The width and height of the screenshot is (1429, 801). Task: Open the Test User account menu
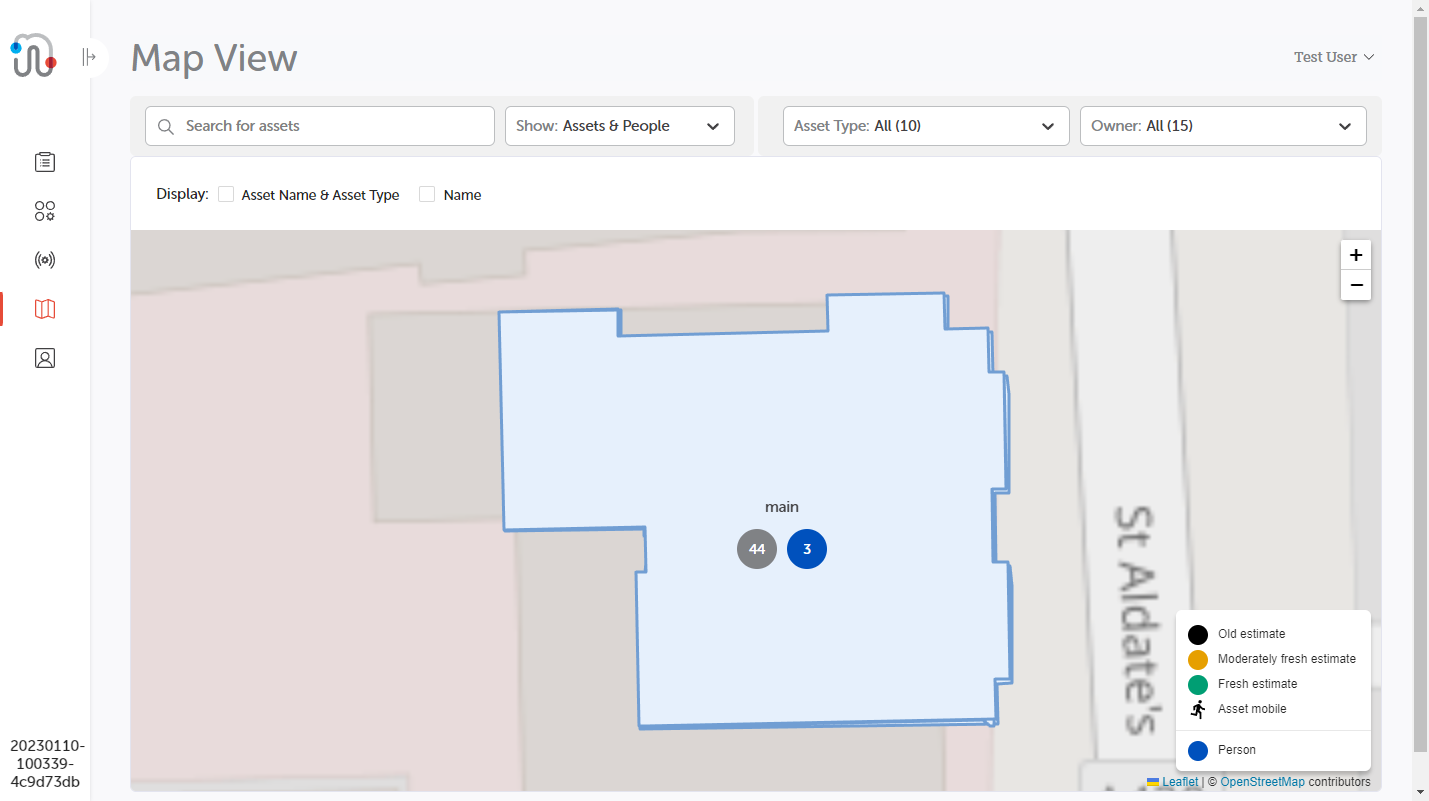pyautogui.click(x=1333, y=57)
